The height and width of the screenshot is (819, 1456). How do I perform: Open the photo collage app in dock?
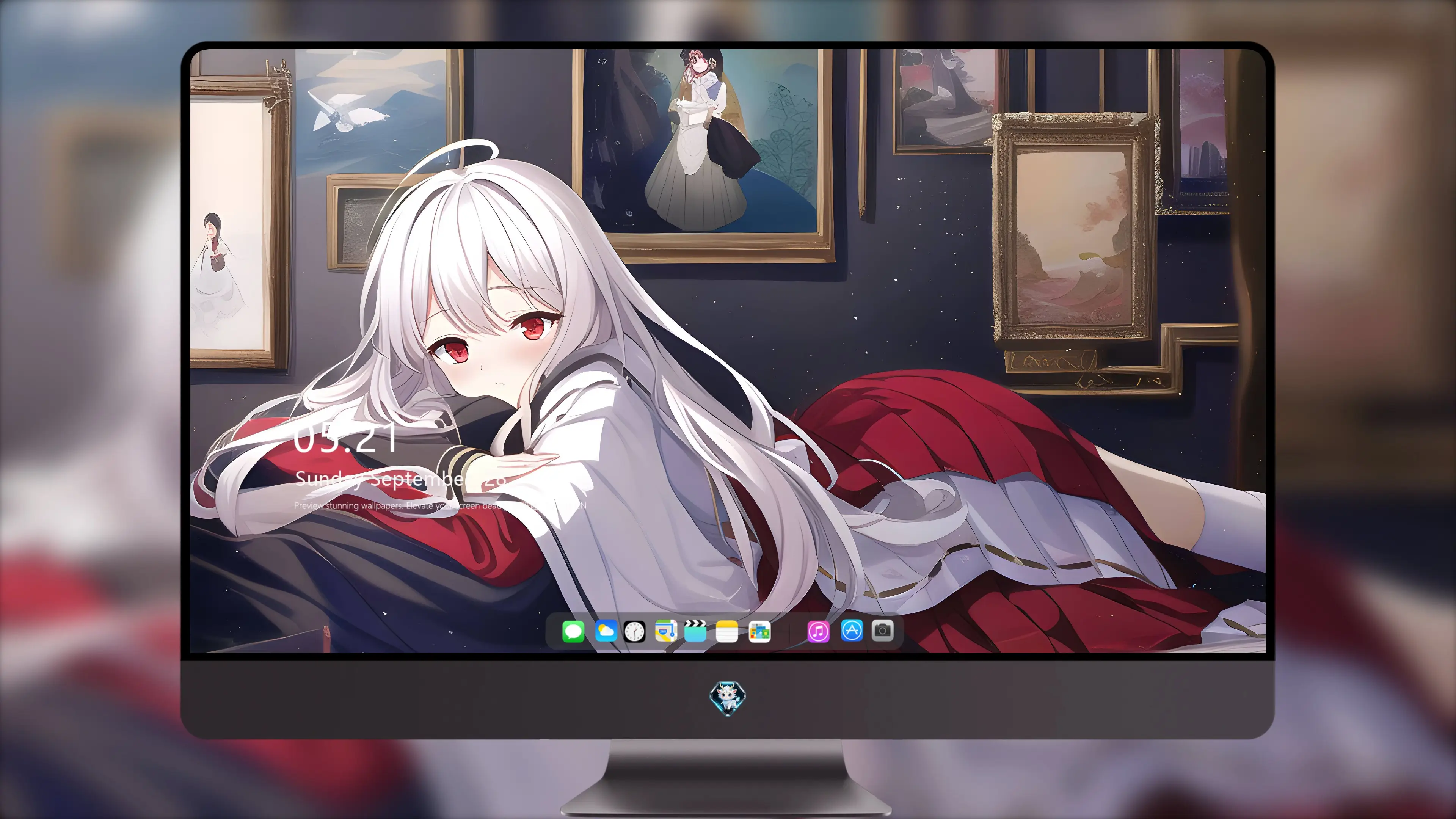click(759, 631)
